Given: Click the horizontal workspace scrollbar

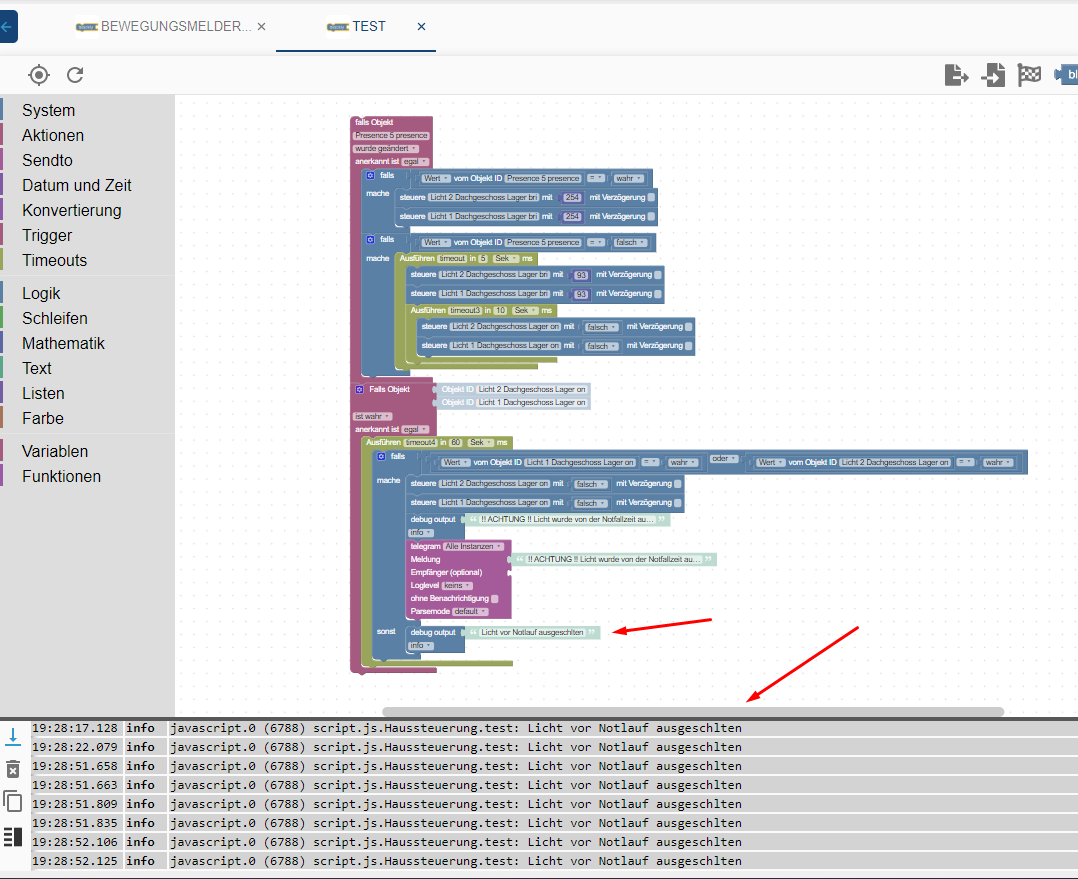Looking at the screenshot, I should tap(692, 712).
